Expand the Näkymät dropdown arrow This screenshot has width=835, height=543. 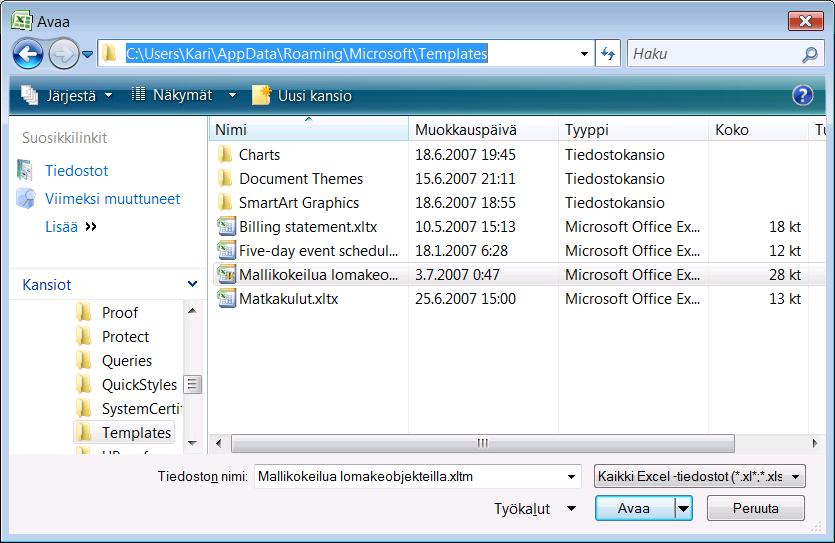[x=232, y=95]
